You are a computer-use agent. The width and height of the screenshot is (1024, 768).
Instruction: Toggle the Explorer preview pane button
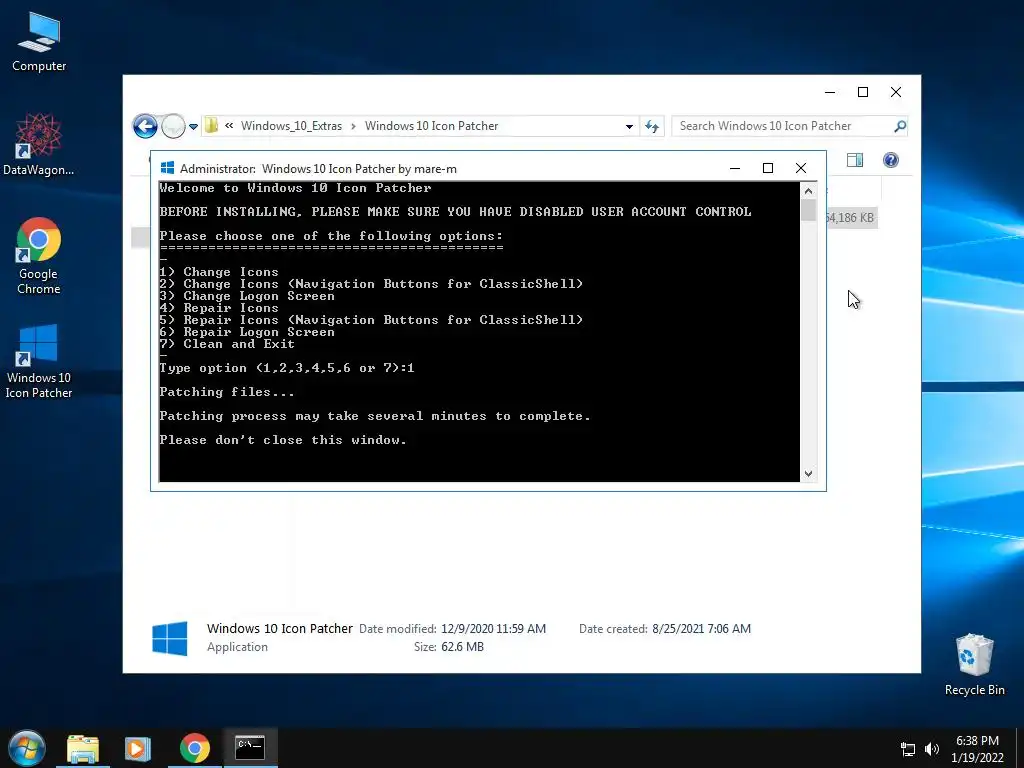[x=855, y=160]
